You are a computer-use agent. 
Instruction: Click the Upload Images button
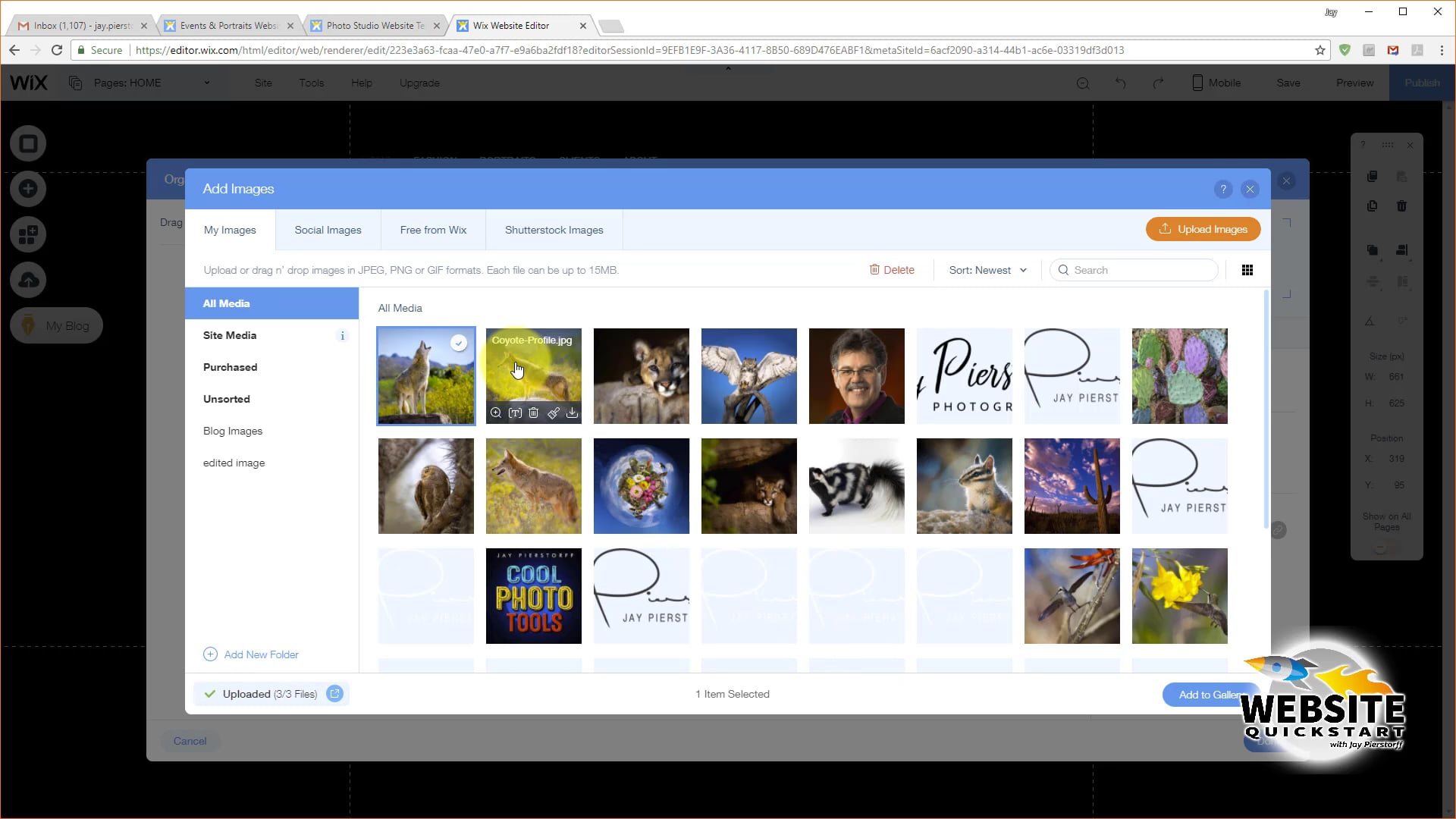point(1203,229)
